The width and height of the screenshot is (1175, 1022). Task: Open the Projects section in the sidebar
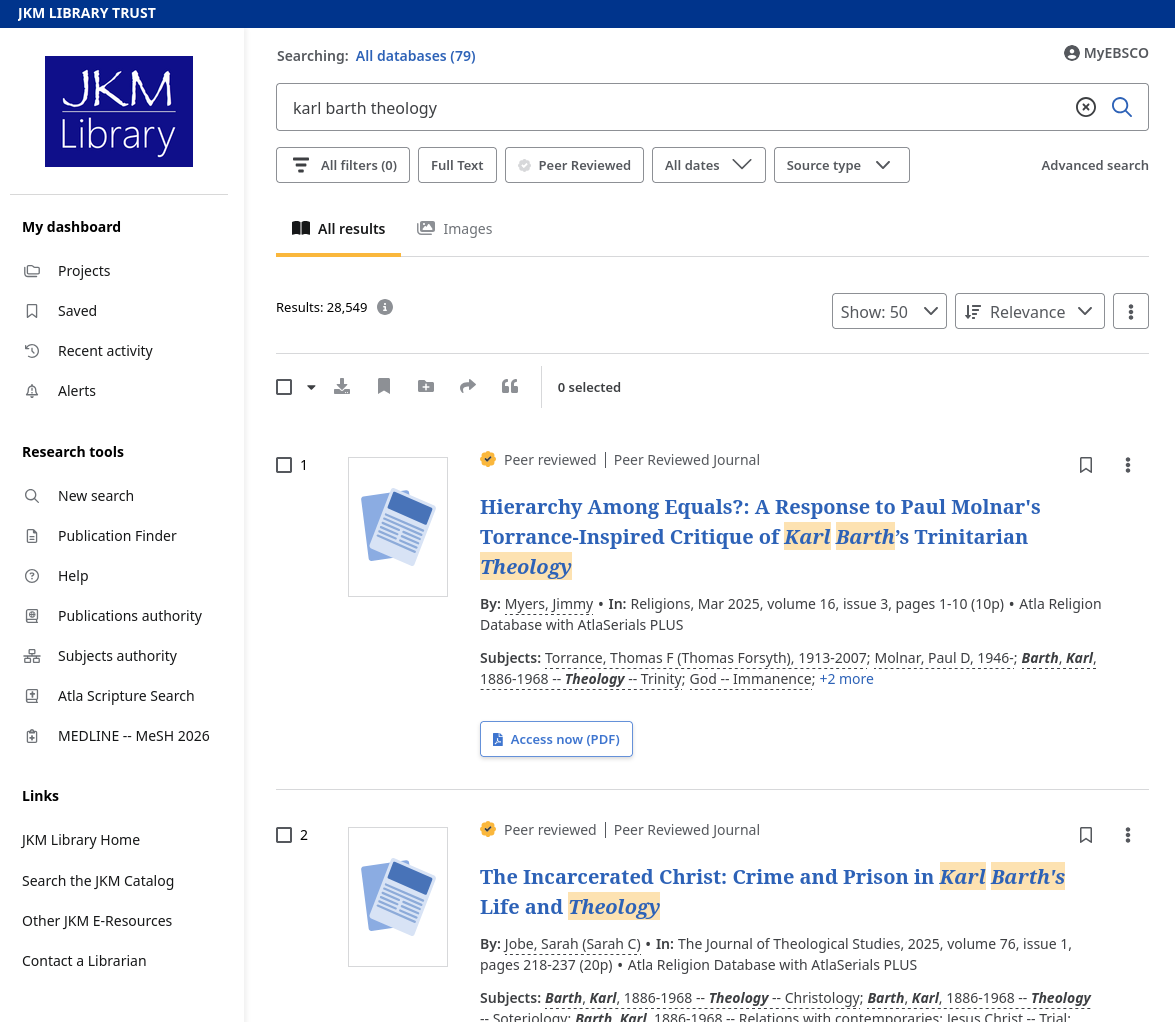coord(84,270)
